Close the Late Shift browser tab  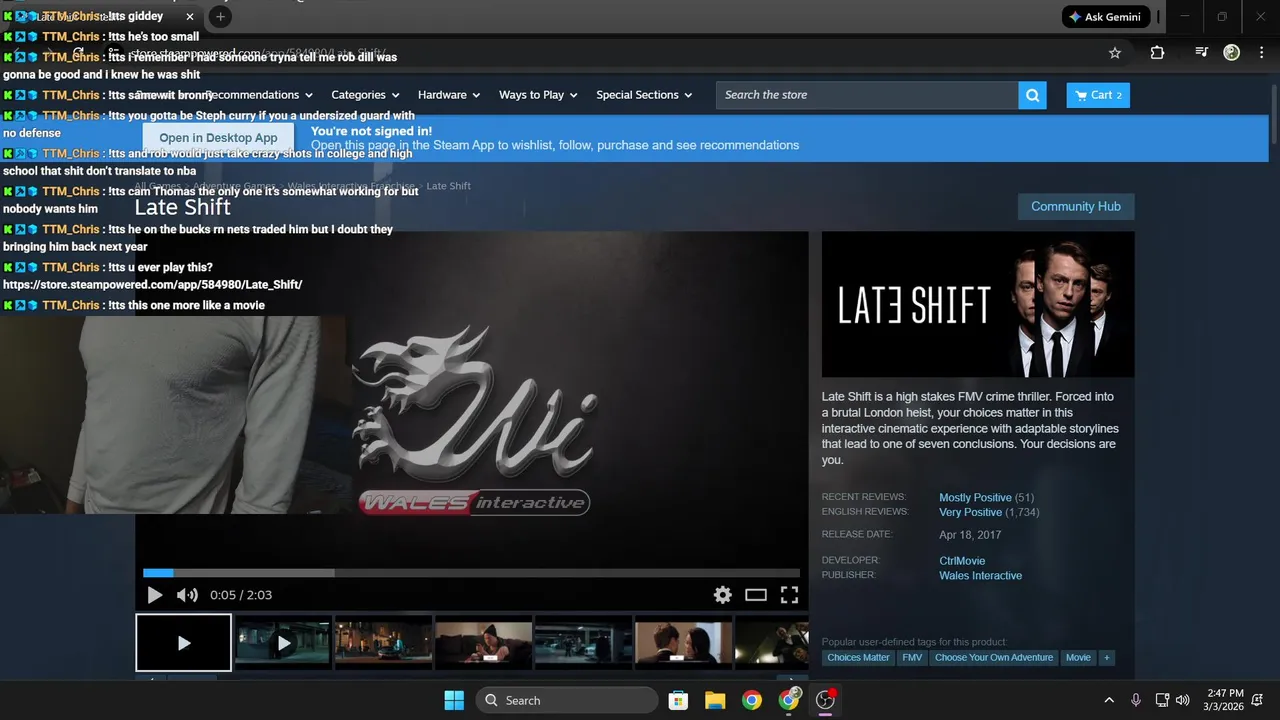click(x=190, y=17)
